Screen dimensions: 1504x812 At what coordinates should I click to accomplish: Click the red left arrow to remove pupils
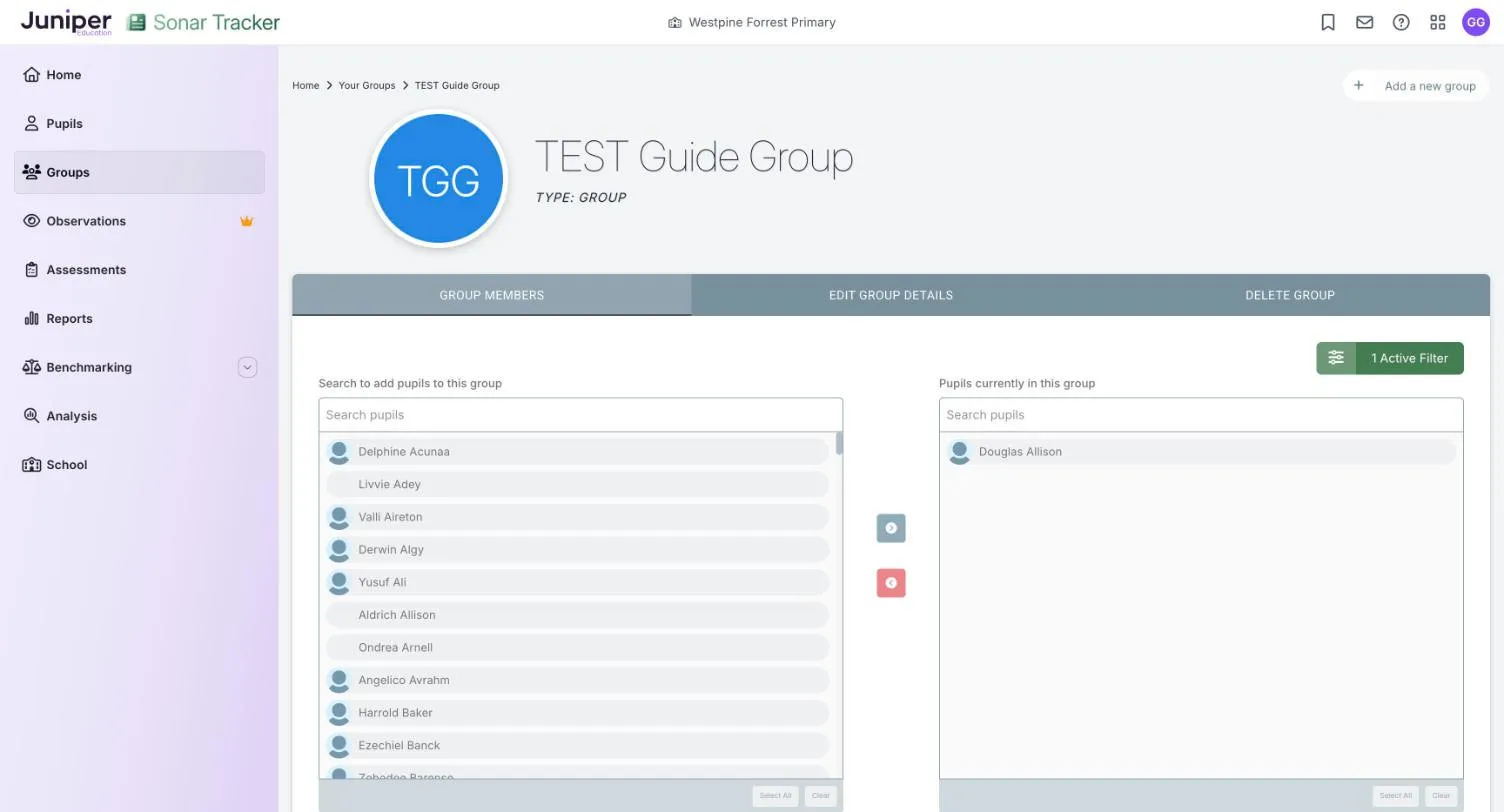tap(891, 583)
